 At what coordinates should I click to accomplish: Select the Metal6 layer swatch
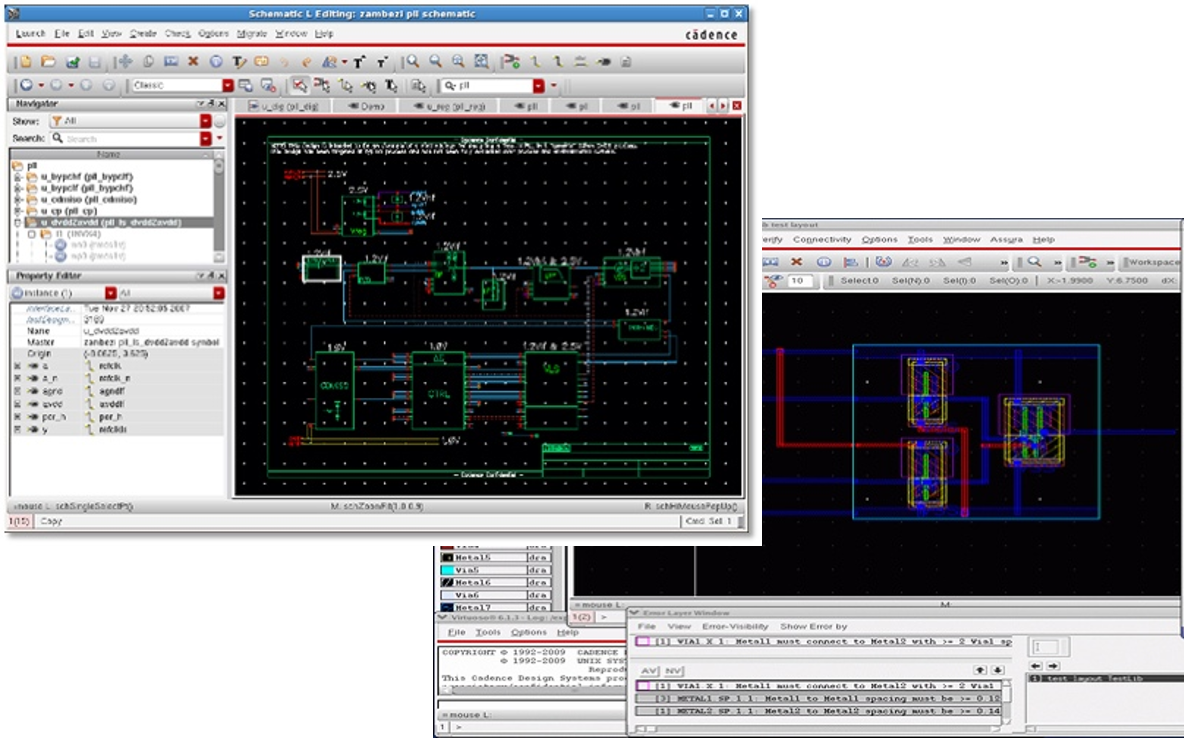(447, 583)
